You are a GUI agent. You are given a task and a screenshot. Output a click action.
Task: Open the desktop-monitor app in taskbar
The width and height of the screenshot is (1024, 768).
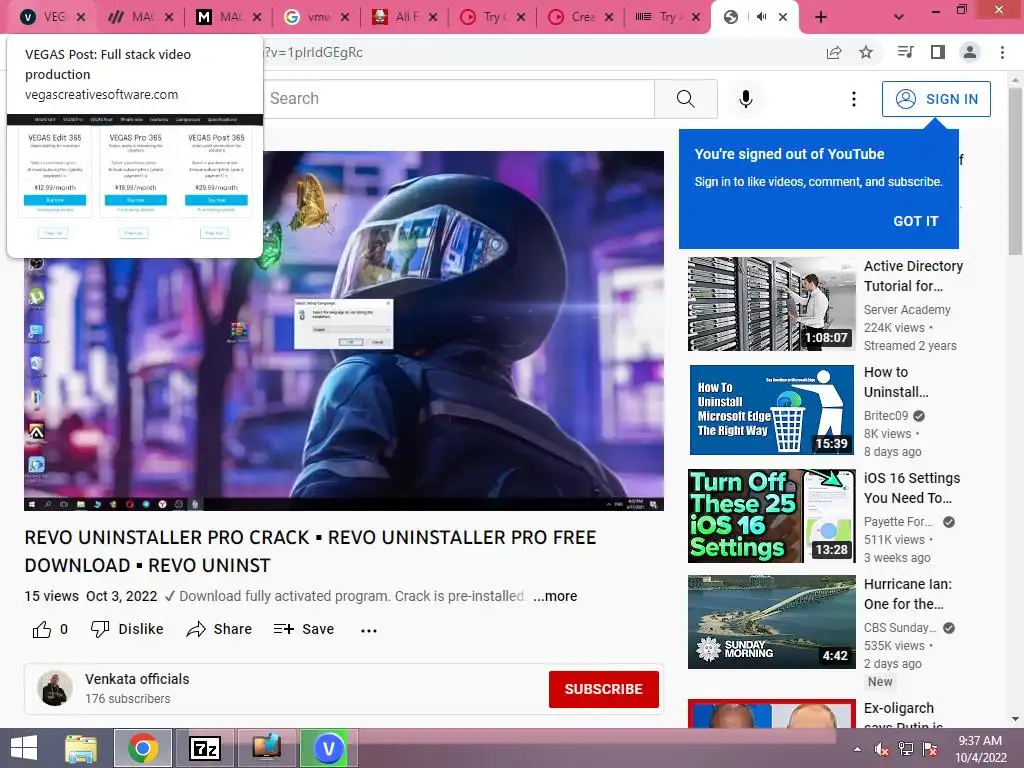point(266,748)
